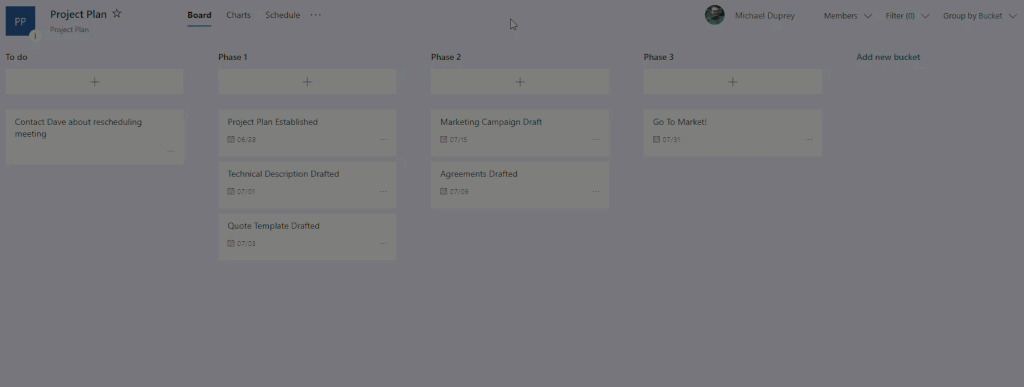This screenshot has height=387, width=1024.
Task: Open more options on Agreements Drafted card
Action: click(596, 191)
